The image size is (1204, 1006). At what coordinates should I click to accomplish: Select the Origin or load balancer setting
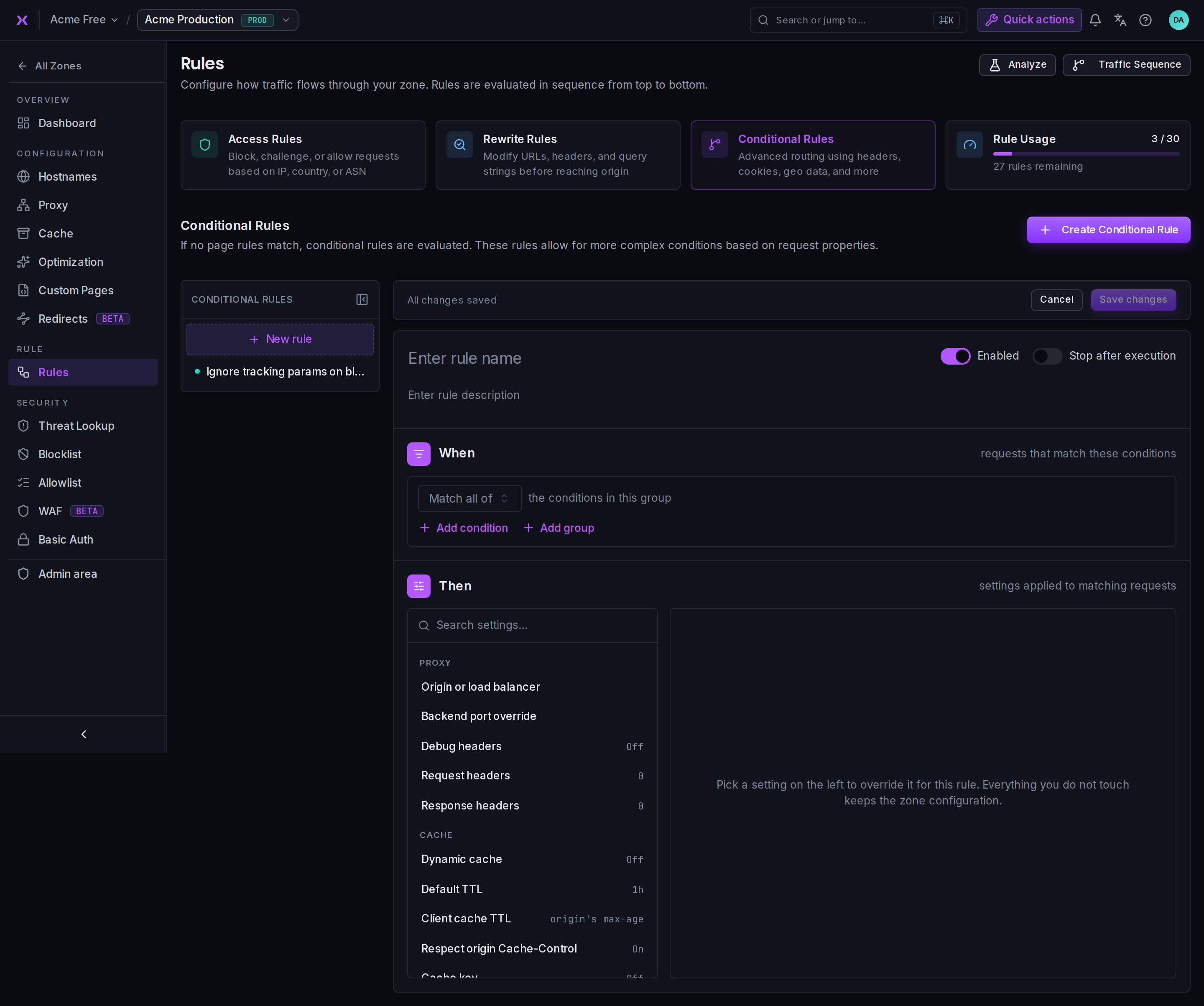(x=532, y=687)
